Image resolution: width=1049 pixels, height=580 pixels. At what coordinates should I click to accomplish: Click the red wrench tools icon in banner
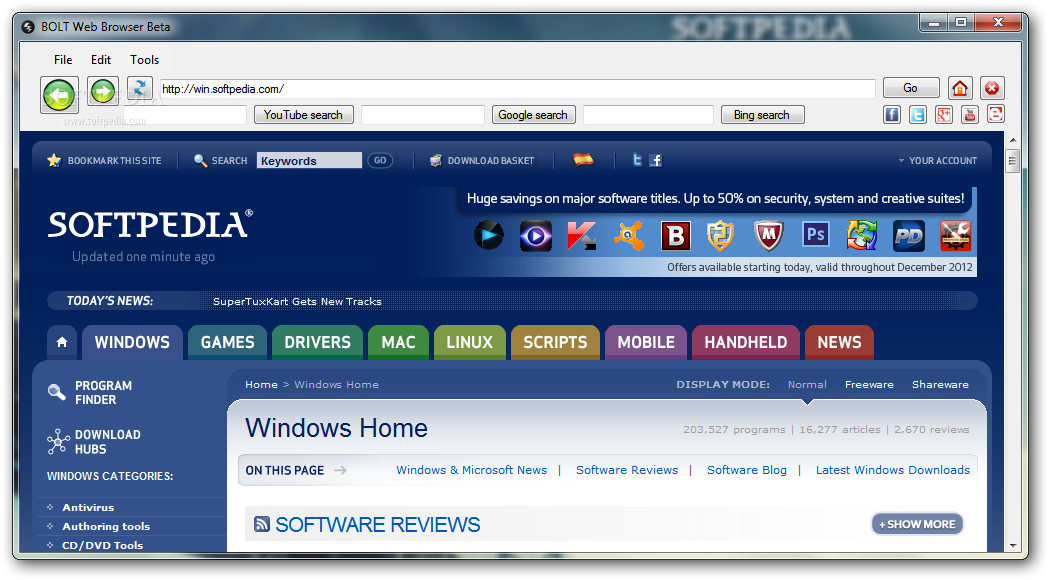pyautogui.click(x=955, y=236)
